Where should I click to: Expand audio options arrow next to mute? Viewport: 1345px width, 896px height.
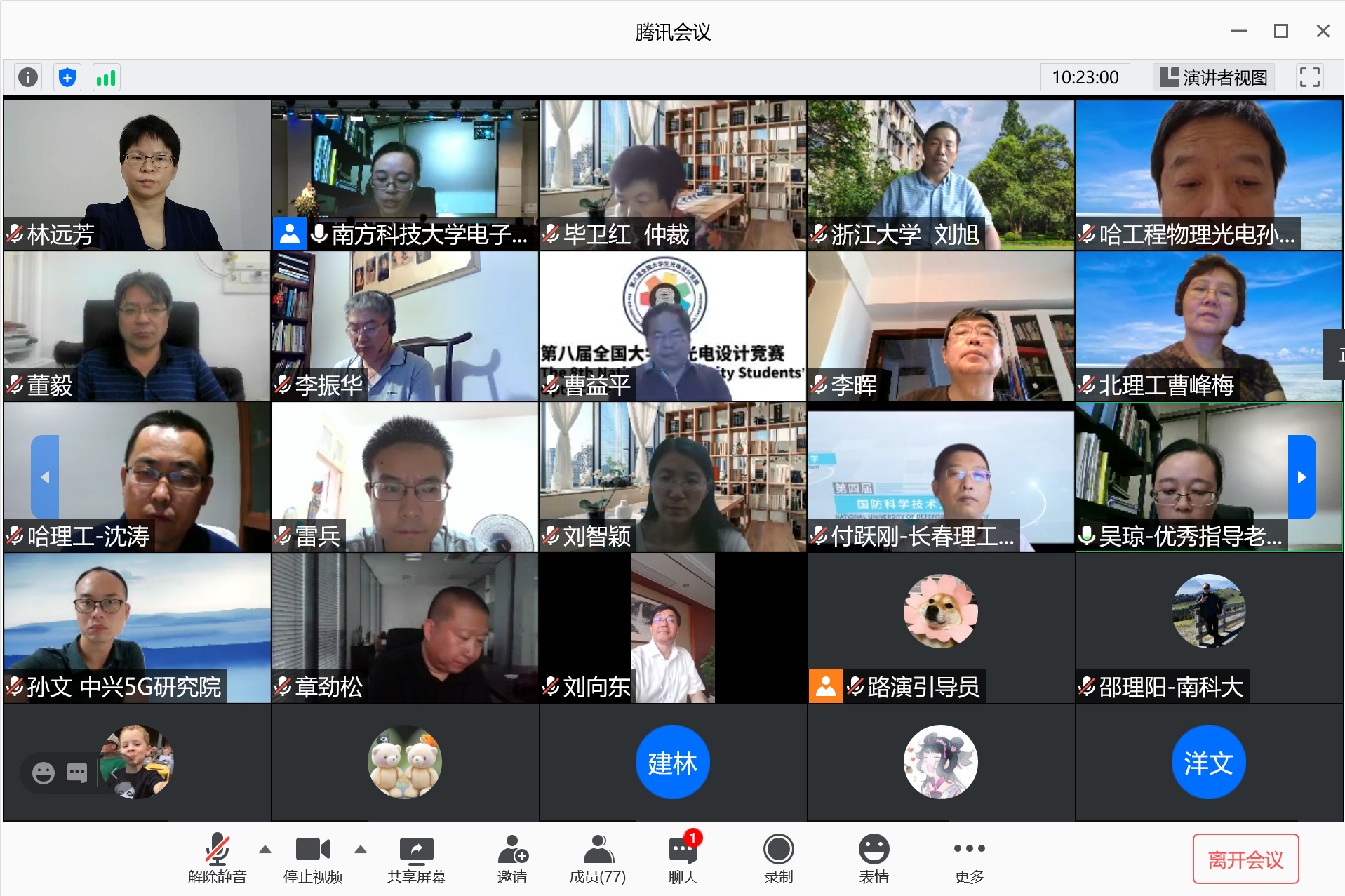265,850
